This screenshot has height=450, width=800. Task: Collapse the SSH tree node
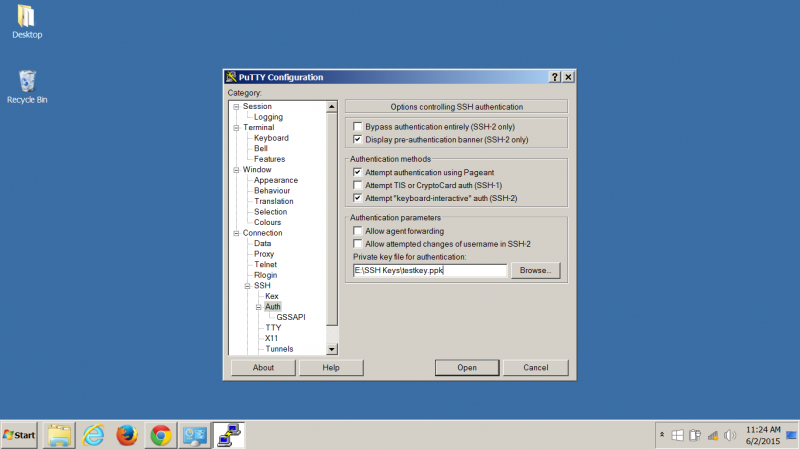pos(247,286)
